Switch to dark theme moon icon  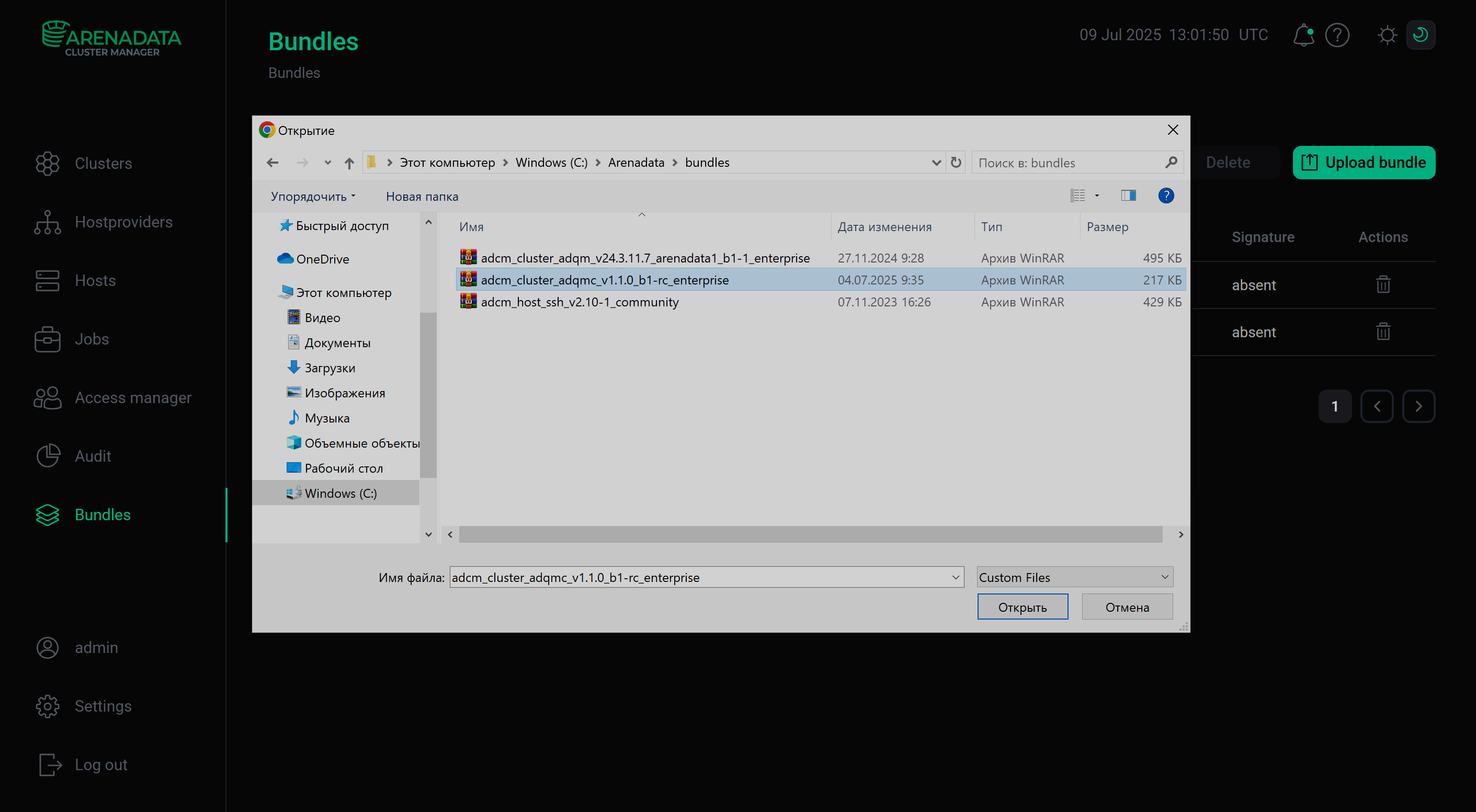(1421, 35)
